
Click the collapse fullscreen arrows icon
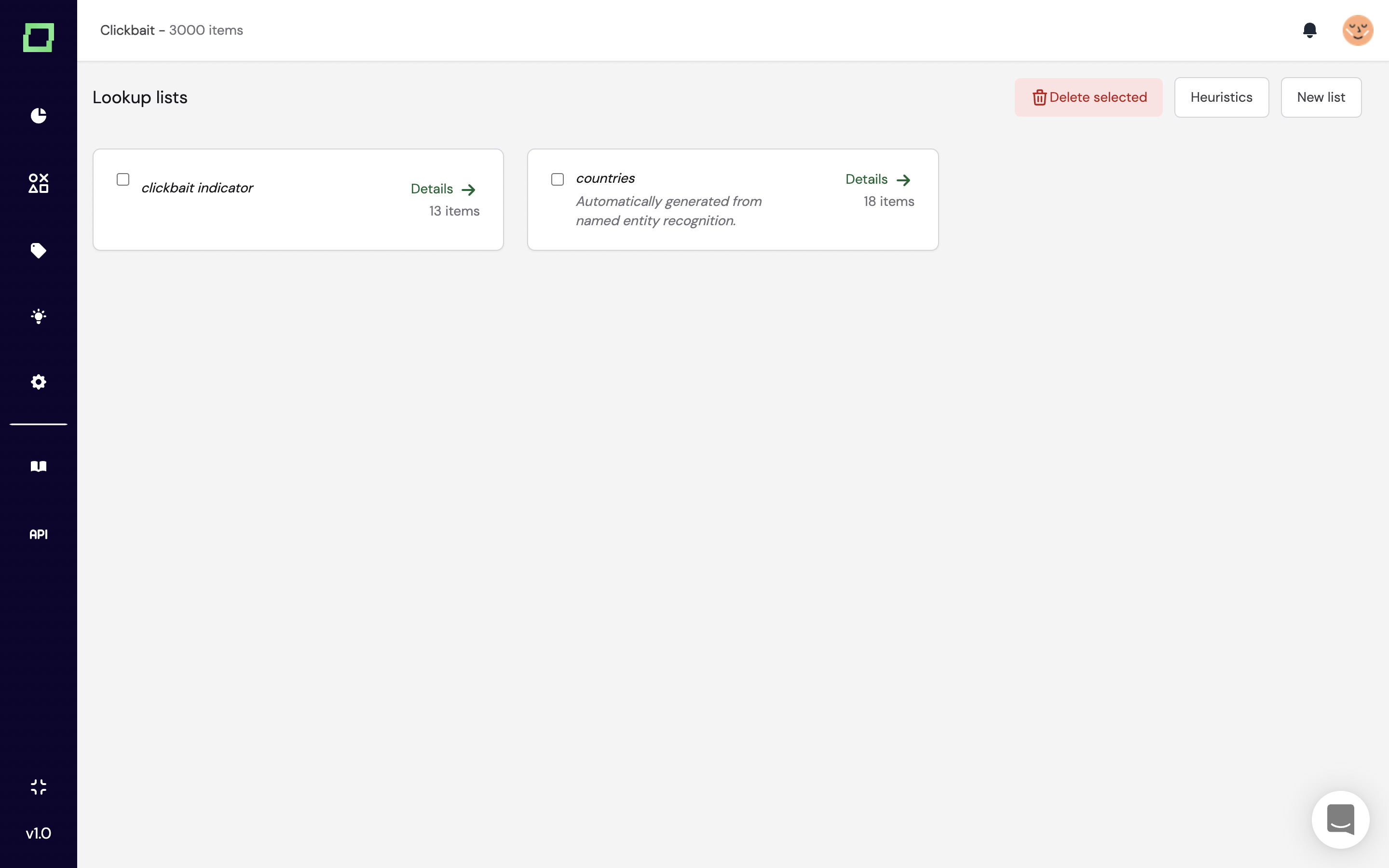pyautogui.click(x=39, y=787)
